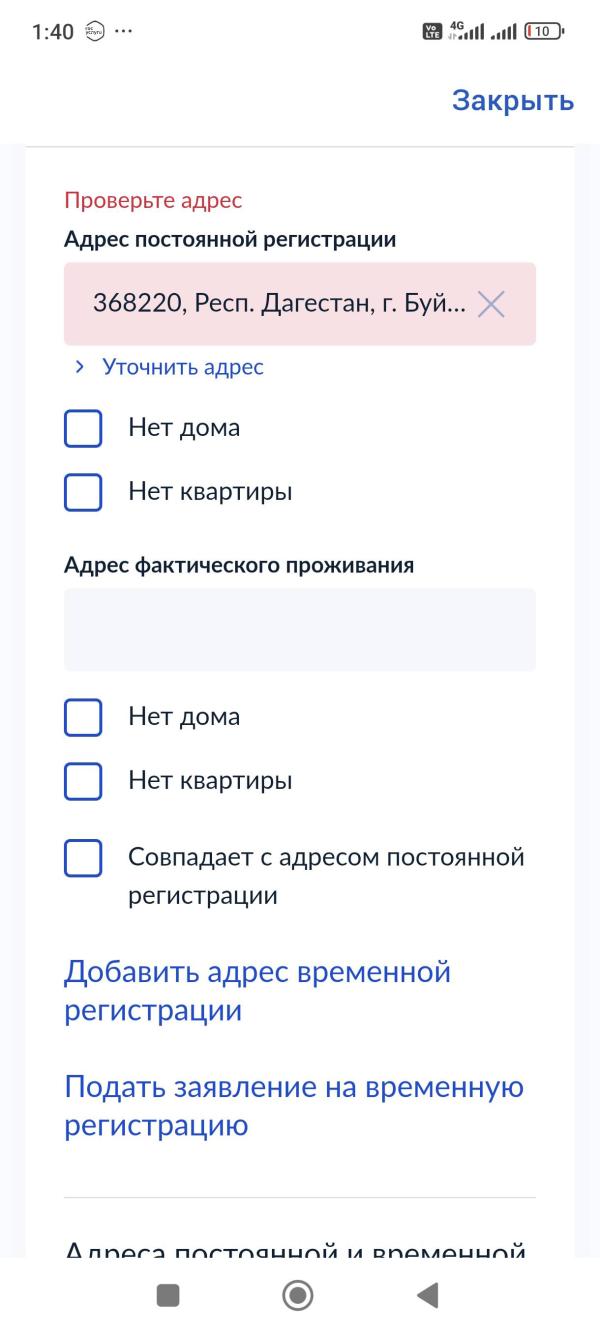The height and width of the screenshot is (1333, 600).
Task: Check "Нет дома" under permanent registration address
Action: [83, 428]
